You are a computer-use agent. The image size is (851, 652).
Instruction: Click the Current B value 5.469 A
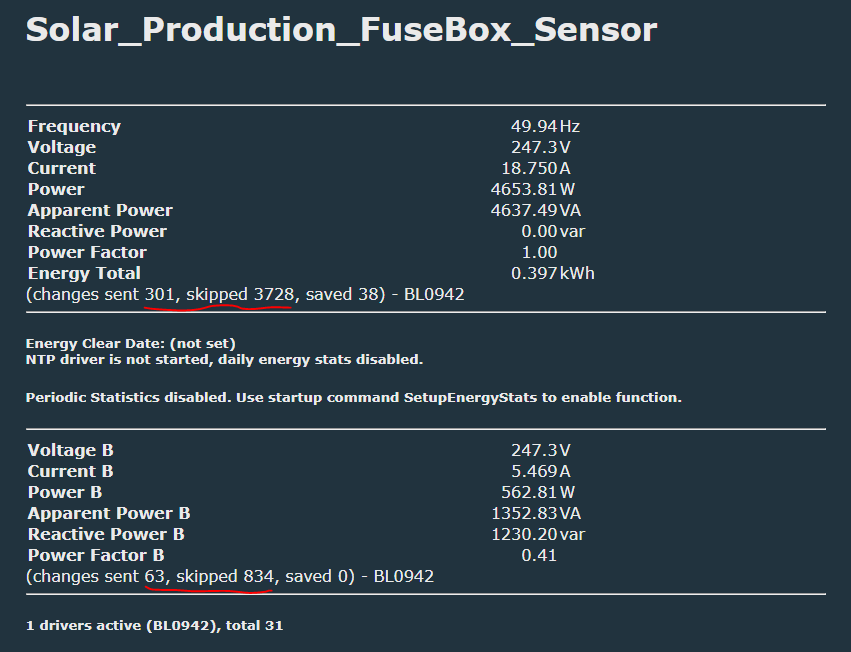(541, 471)
